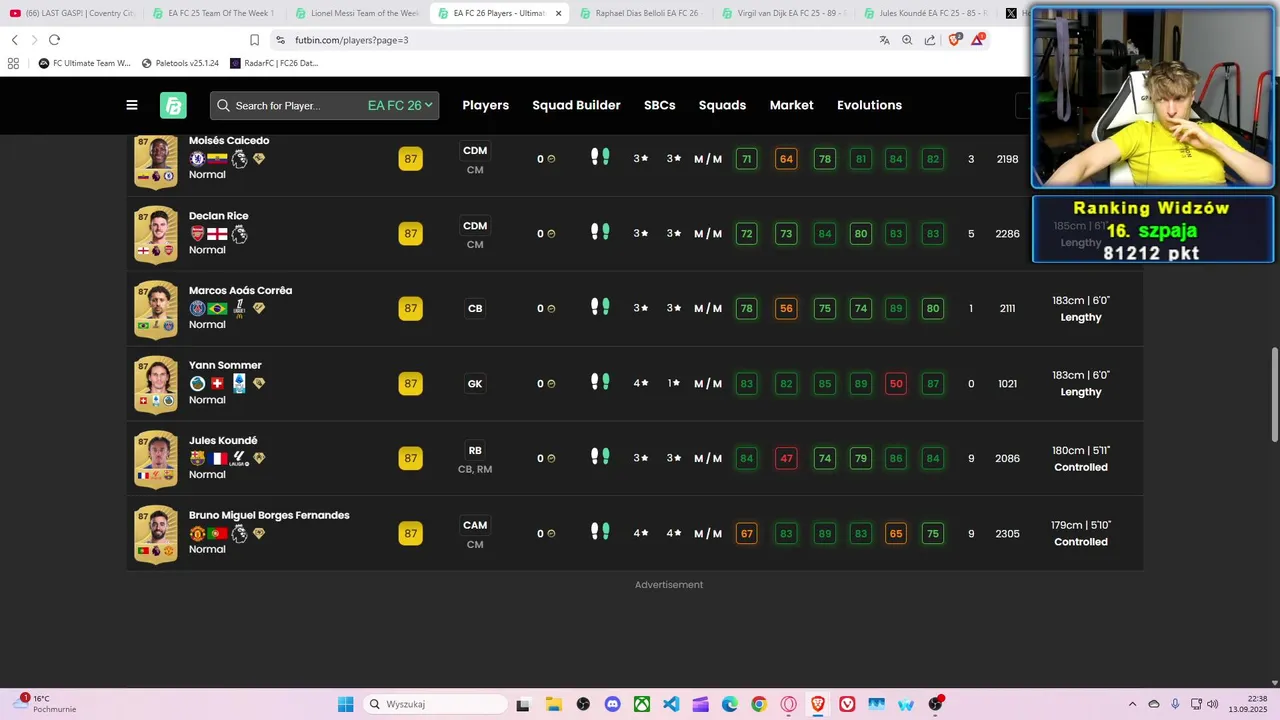Open Visual Studio Code from the taskbar
Screen dimensions: 1280x720
pos(671,704)
